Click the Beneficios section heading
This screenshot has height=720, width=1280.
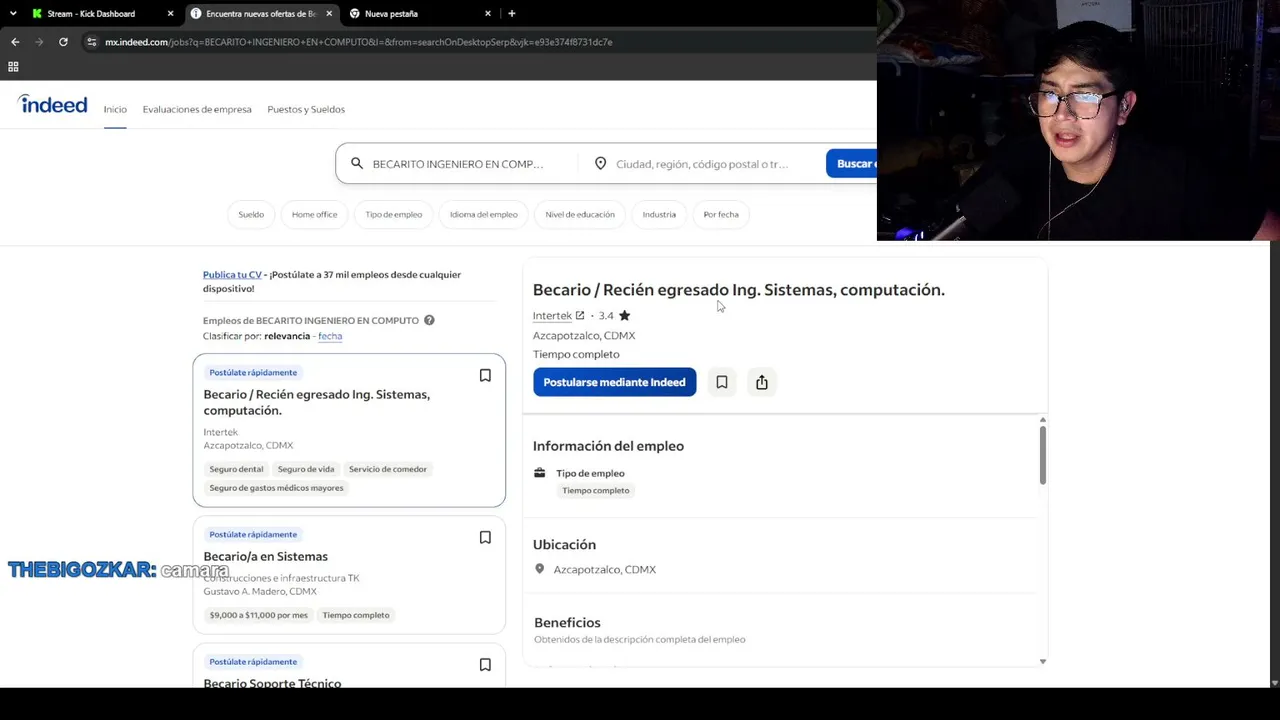click(567, 623)
